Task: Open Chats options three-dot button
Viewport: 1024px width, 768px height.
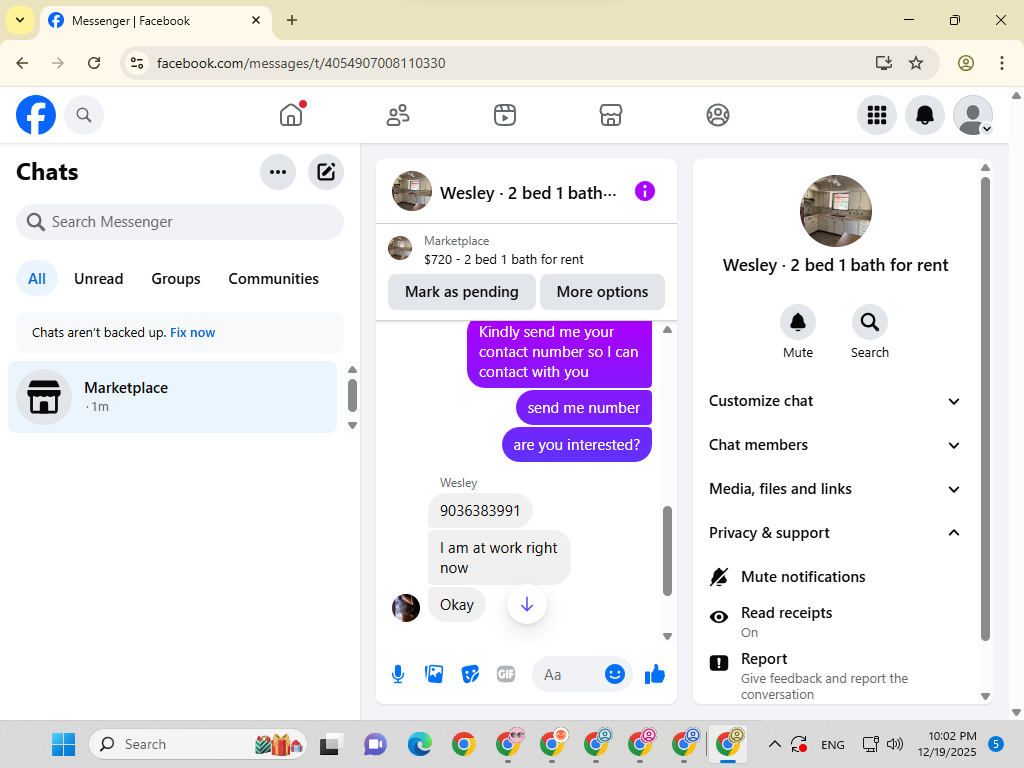Action: click(x=278, y=172)
